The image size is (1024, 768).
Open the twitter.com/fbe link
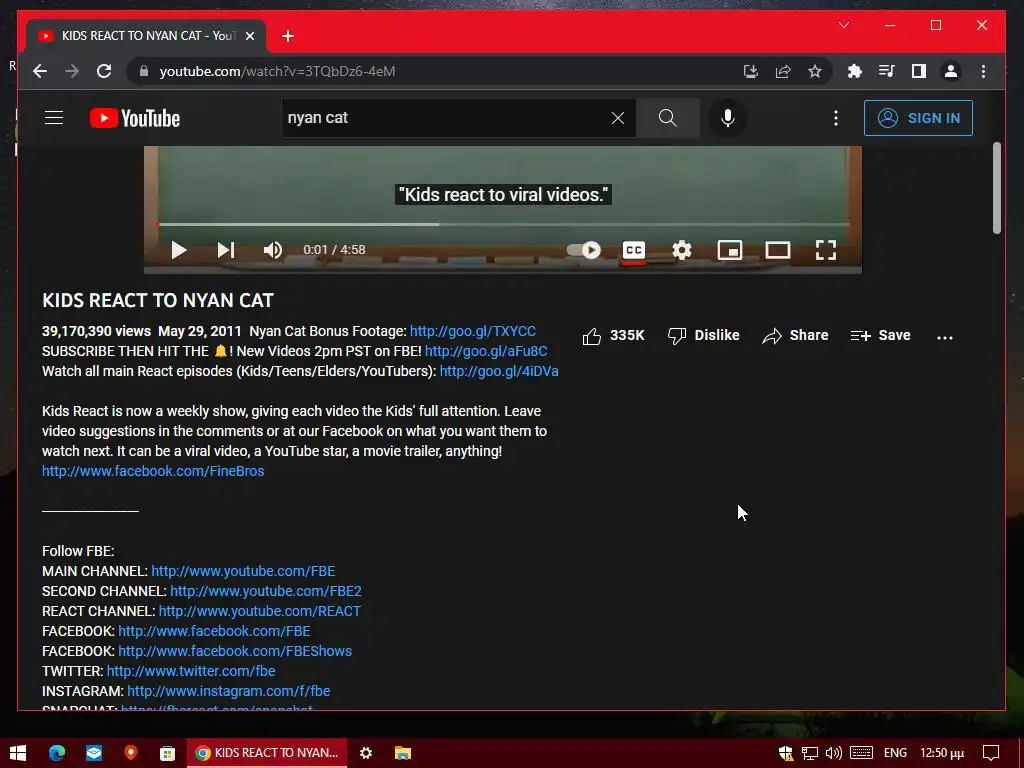(191, 671)
